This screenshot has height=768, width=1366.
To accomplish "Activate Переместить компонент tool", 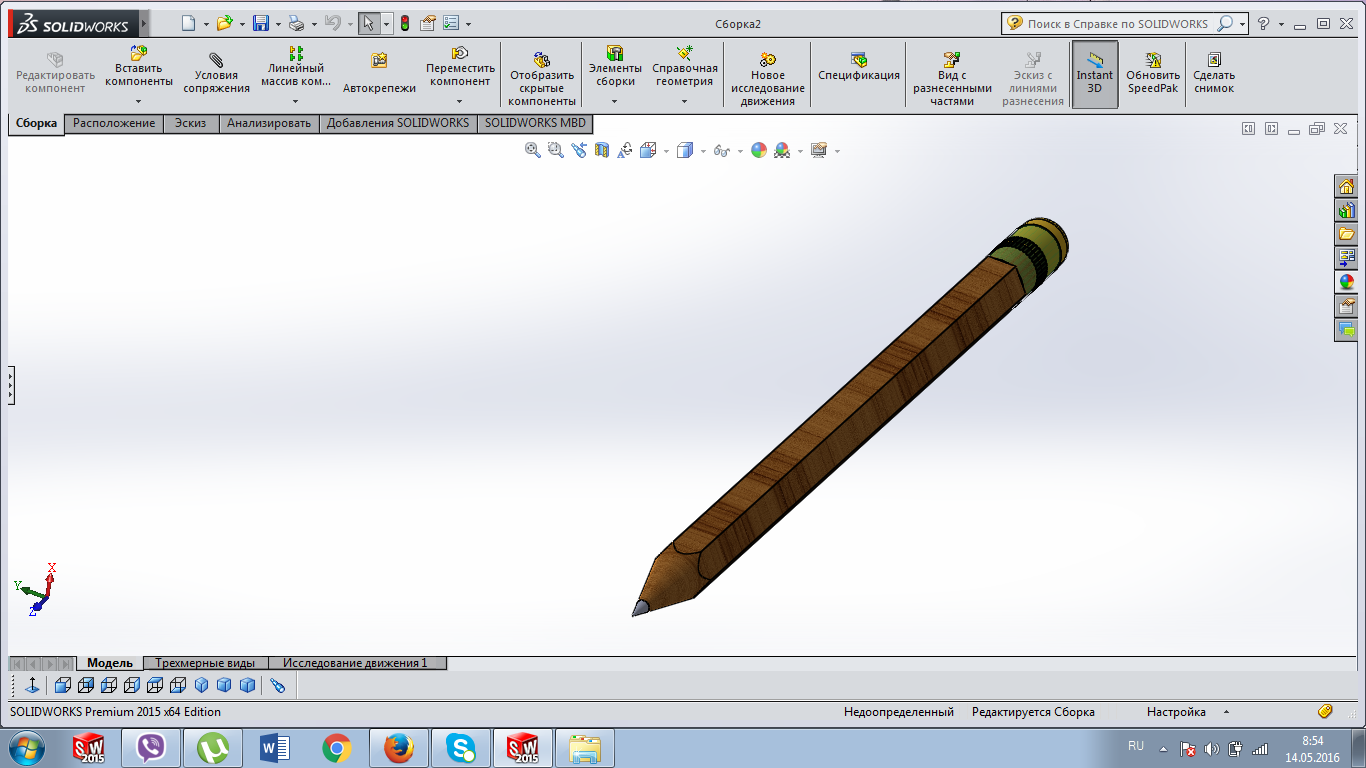I will pos(460,67).
